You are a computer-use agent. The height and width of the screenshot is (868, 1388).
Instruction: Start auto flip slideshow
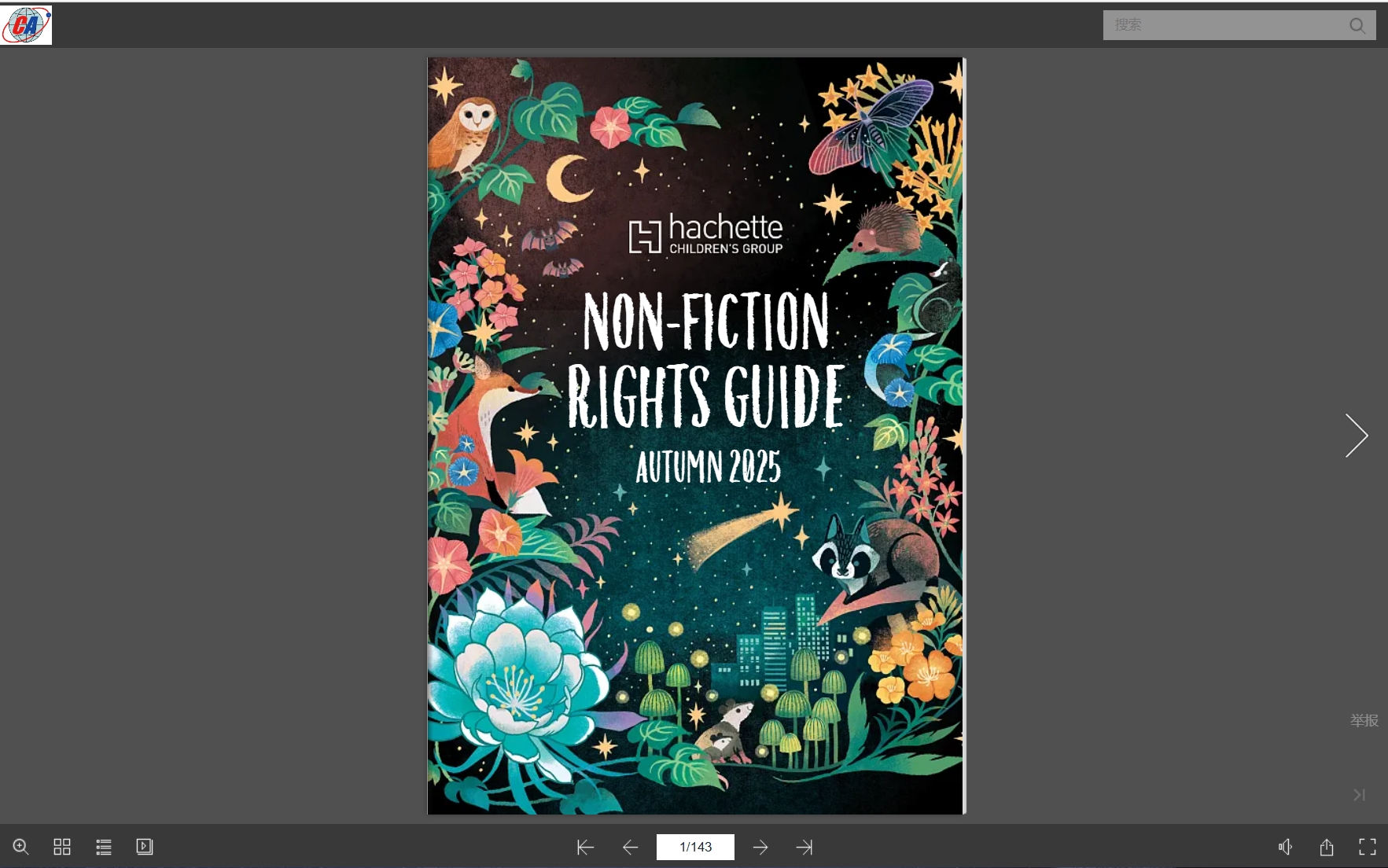(145, 847)
